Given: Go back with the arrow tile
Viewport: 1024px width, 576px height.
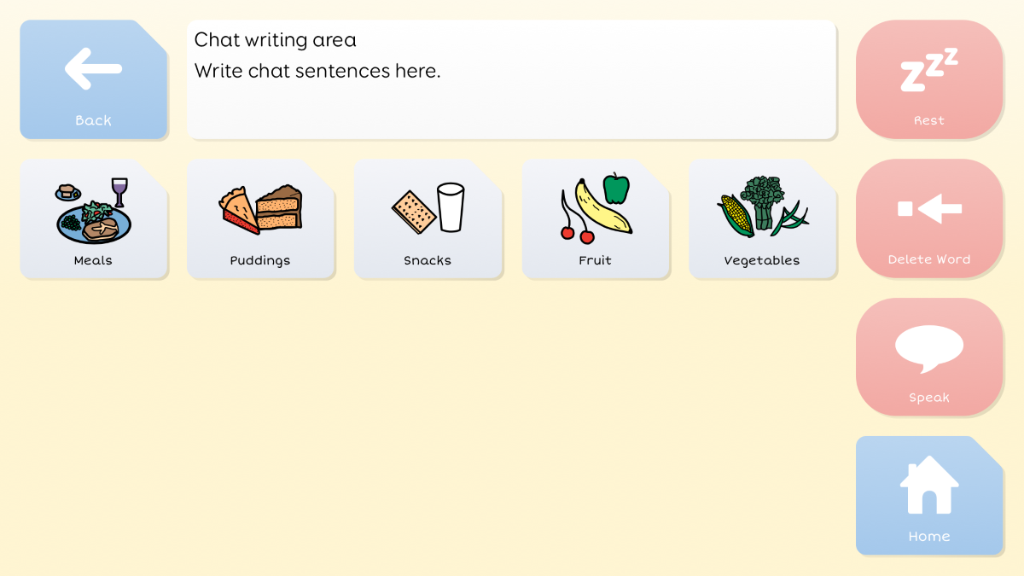Looking at the screenshot, I should tap(93, 79).
